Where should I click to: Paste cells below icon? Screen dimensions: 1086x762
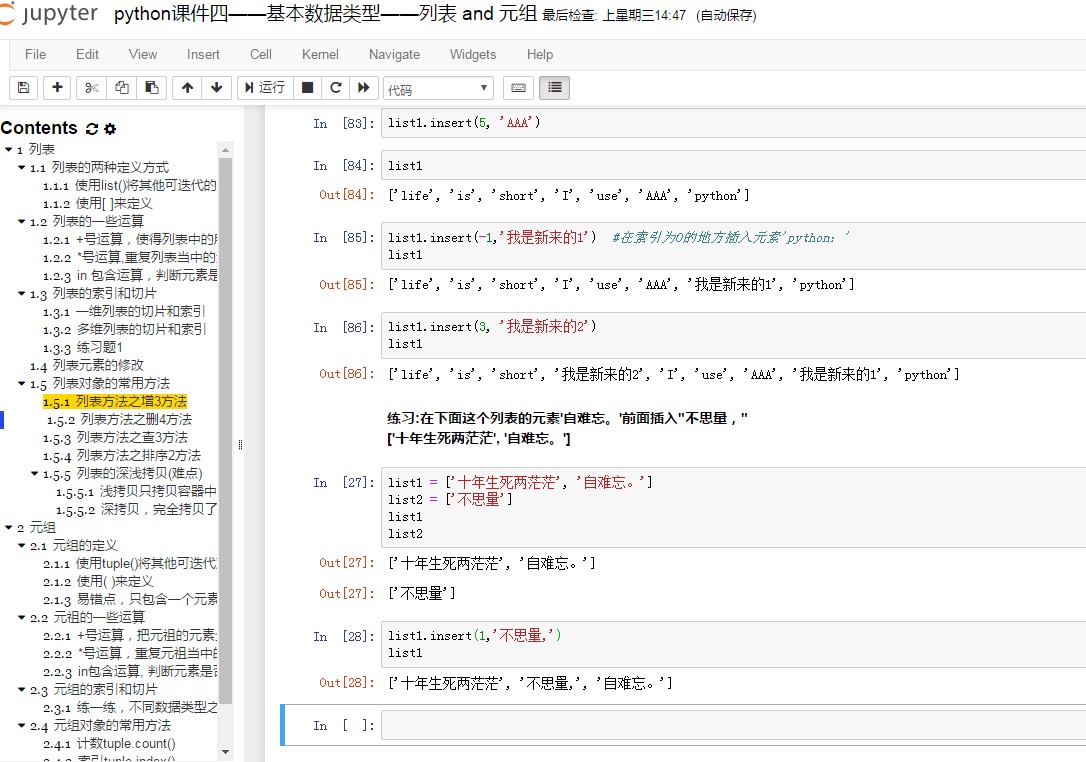[152, 87]
